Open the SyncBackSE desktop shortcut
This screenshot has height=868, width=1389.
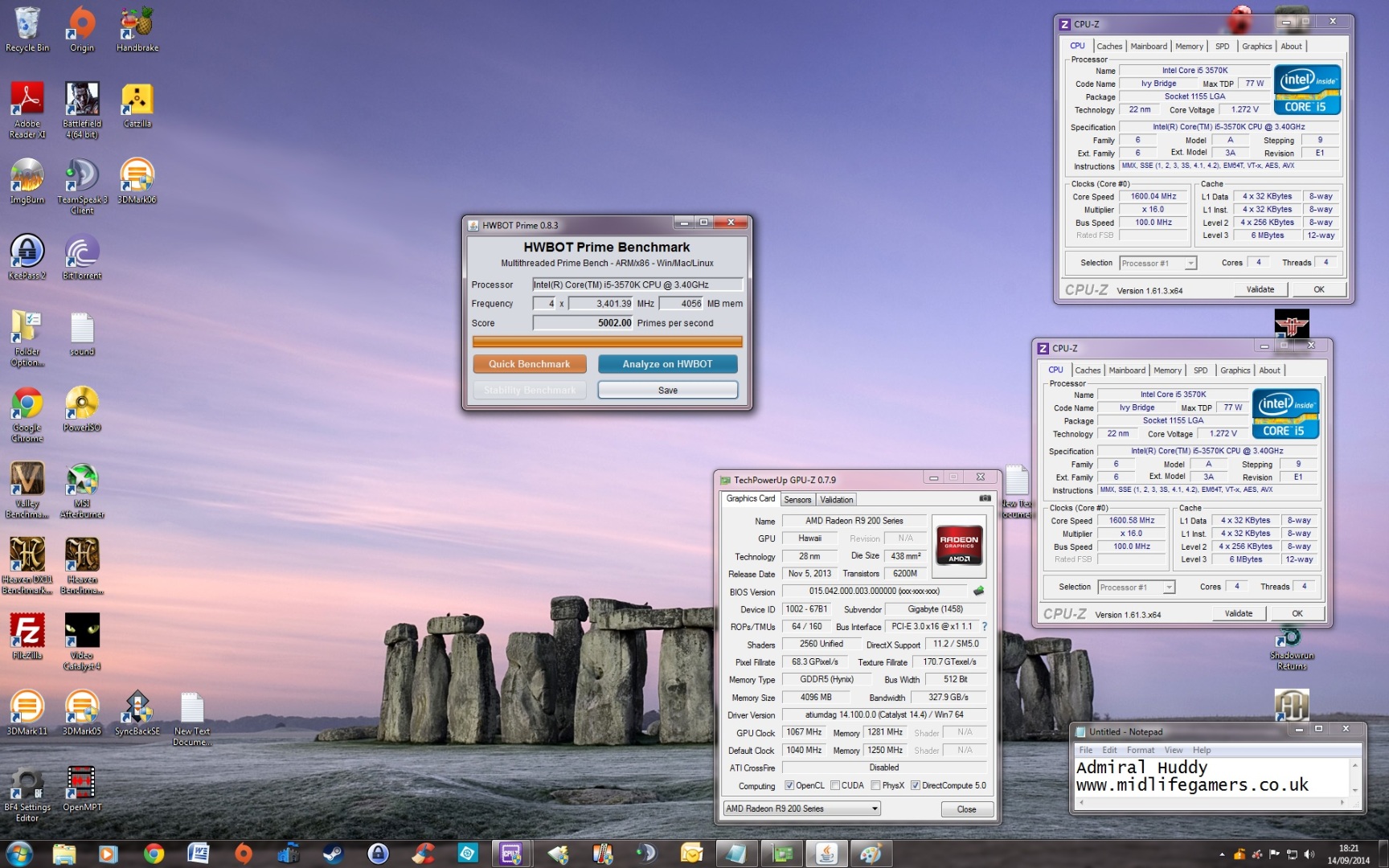tap(137, 713)
